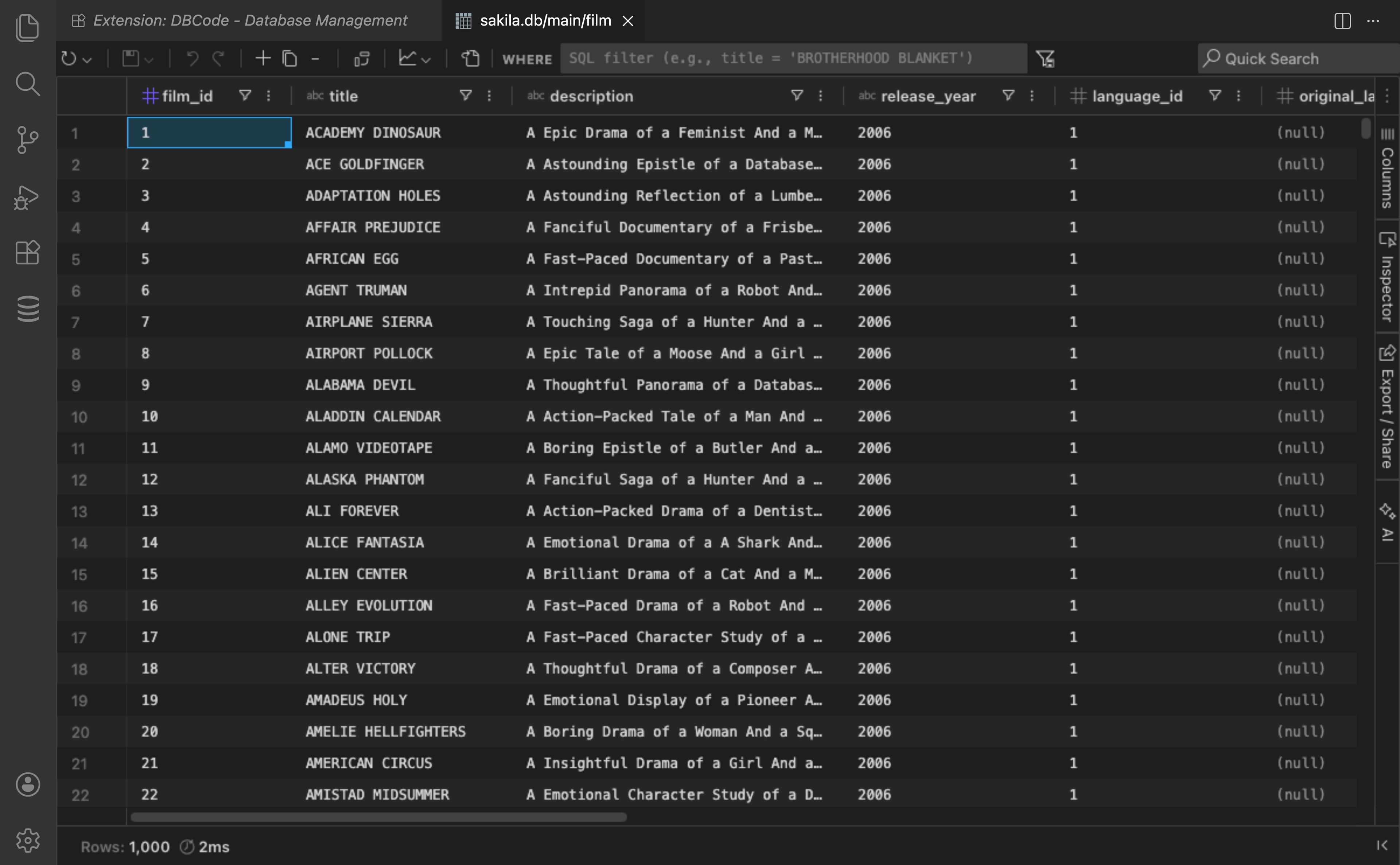Click the clear filters funnel icon
The height and width of the screenshot is (865, 1400).
coord(1045,58)
